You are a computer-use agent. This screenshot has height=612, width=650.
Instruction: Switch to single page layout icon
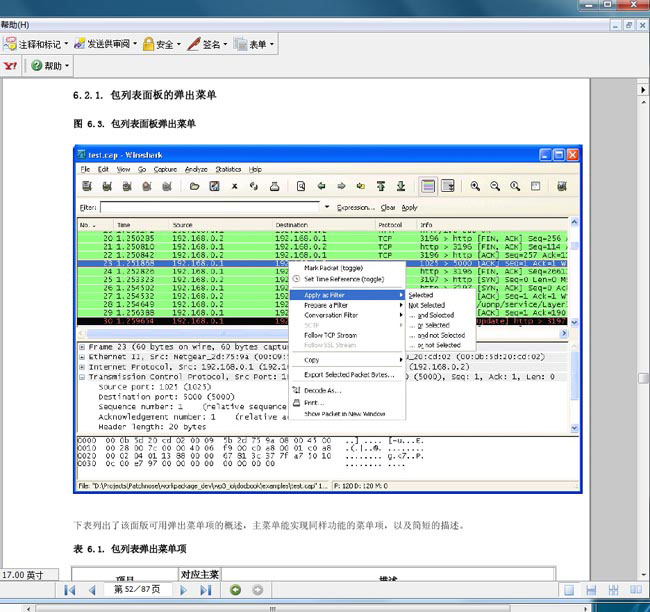[x=569, y=590]
